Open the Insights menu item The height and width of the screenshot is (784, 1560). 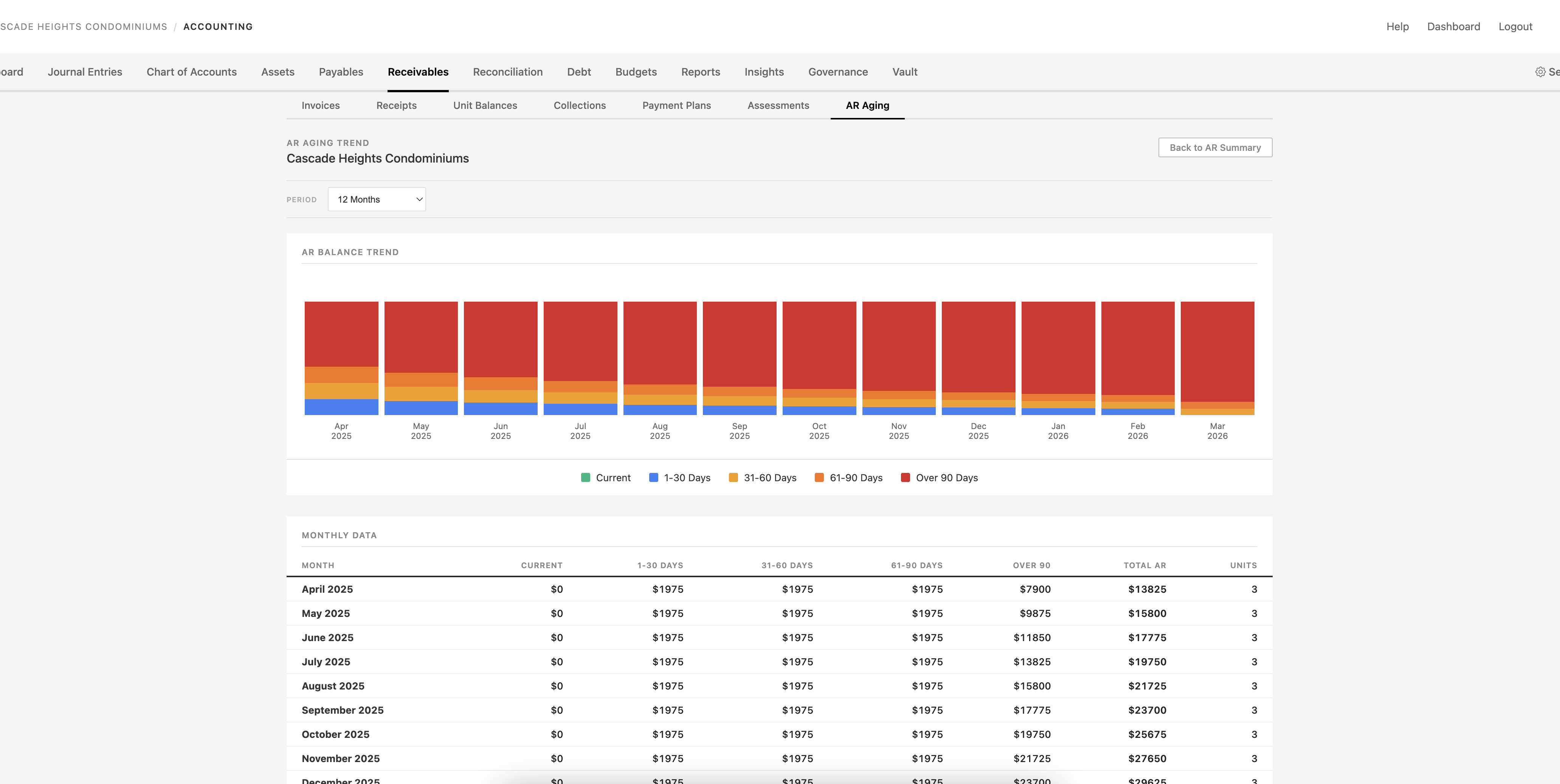pyautogui.click(x=764, y=72)
